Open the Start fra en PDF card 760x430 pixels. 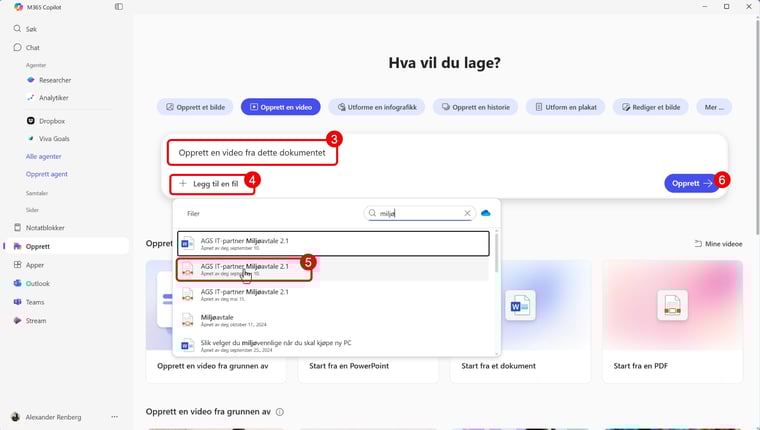pos(673,321)
